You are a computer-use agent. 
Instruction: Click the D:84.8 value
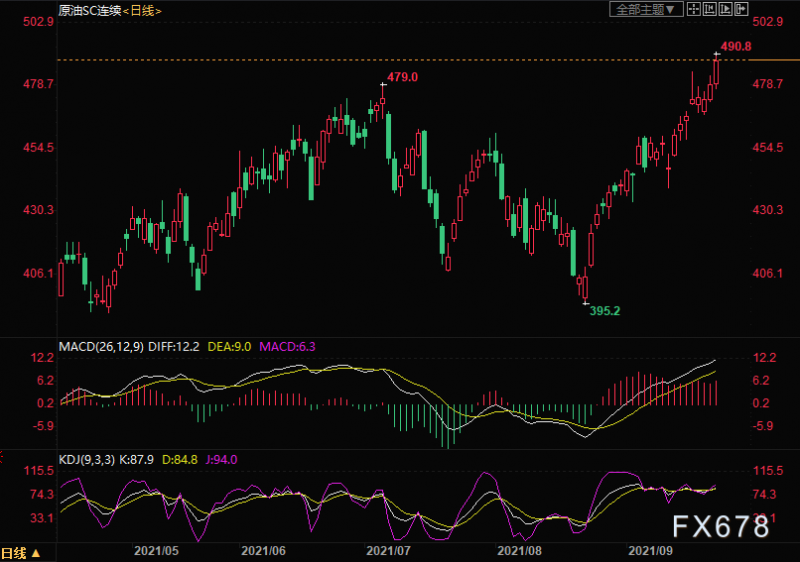tap(180, 459)
